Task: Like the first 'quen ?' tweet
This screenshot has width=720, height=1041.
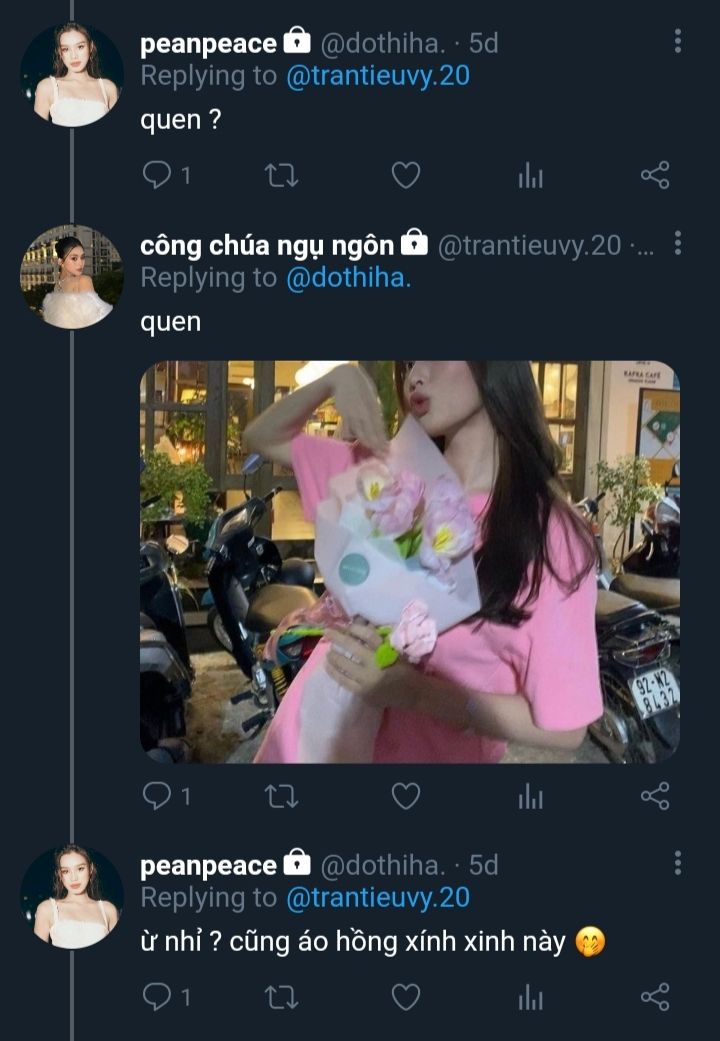Action: pyautogui.click(x=405, y=177)
